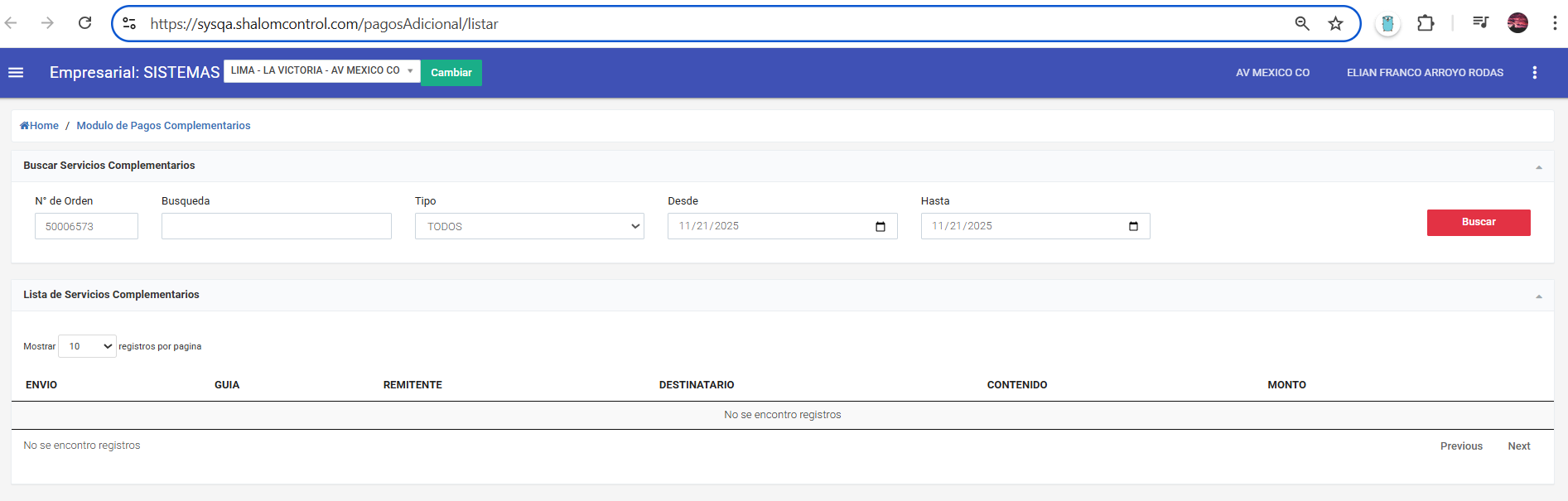Open calendar picker in Hasta field
The width and height of the screenshot is (1568, 501).
coord(1132,227)
